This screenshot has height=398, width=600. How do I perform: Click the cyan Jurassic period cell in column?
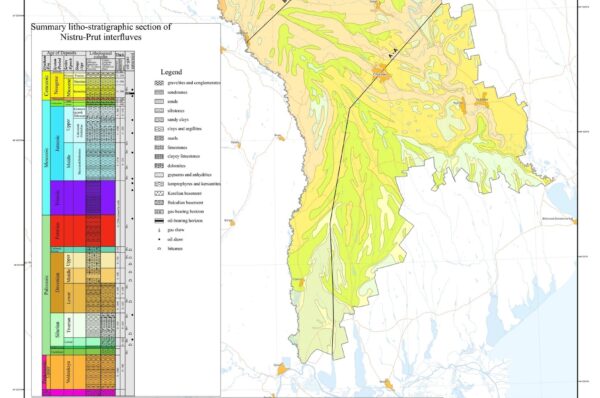click(x=57, y=142)
